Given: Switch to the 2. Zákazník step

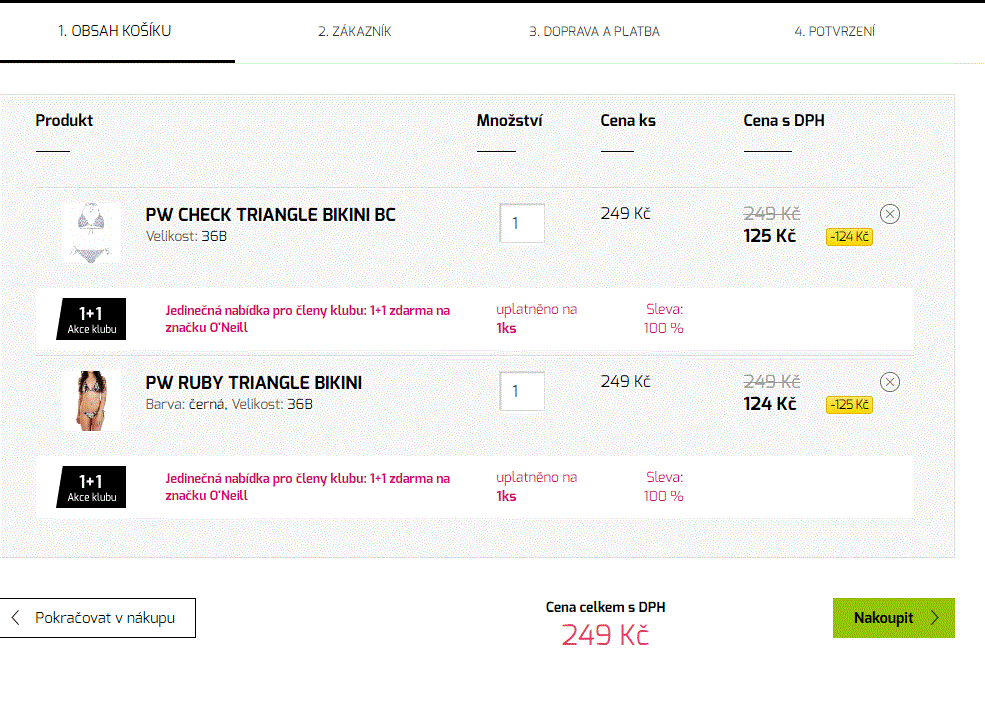Looking at the screenshot, I should click(354, 32).
